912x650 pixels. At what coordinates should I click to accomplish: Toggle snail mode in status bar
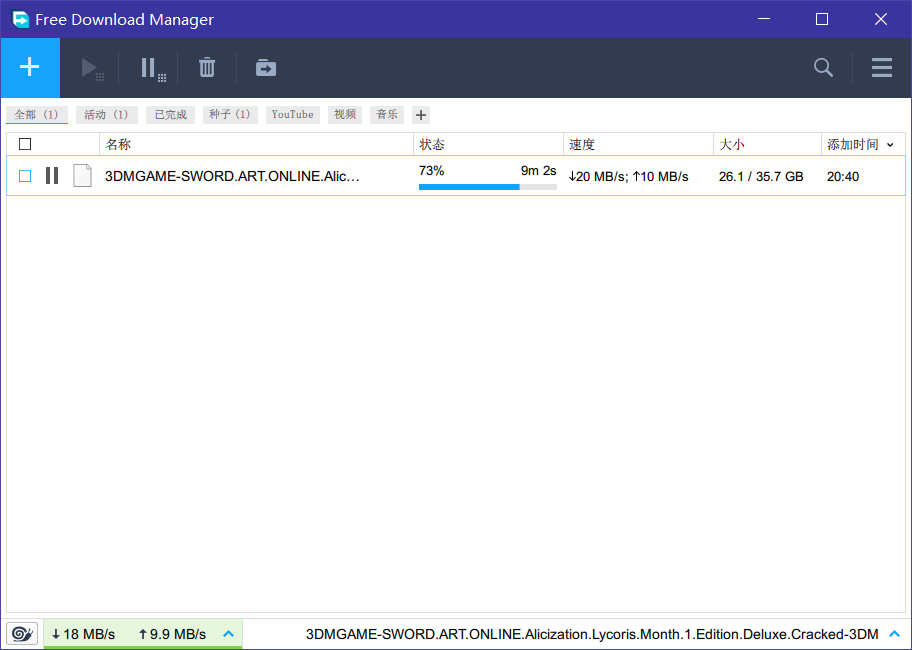(22, 634)
